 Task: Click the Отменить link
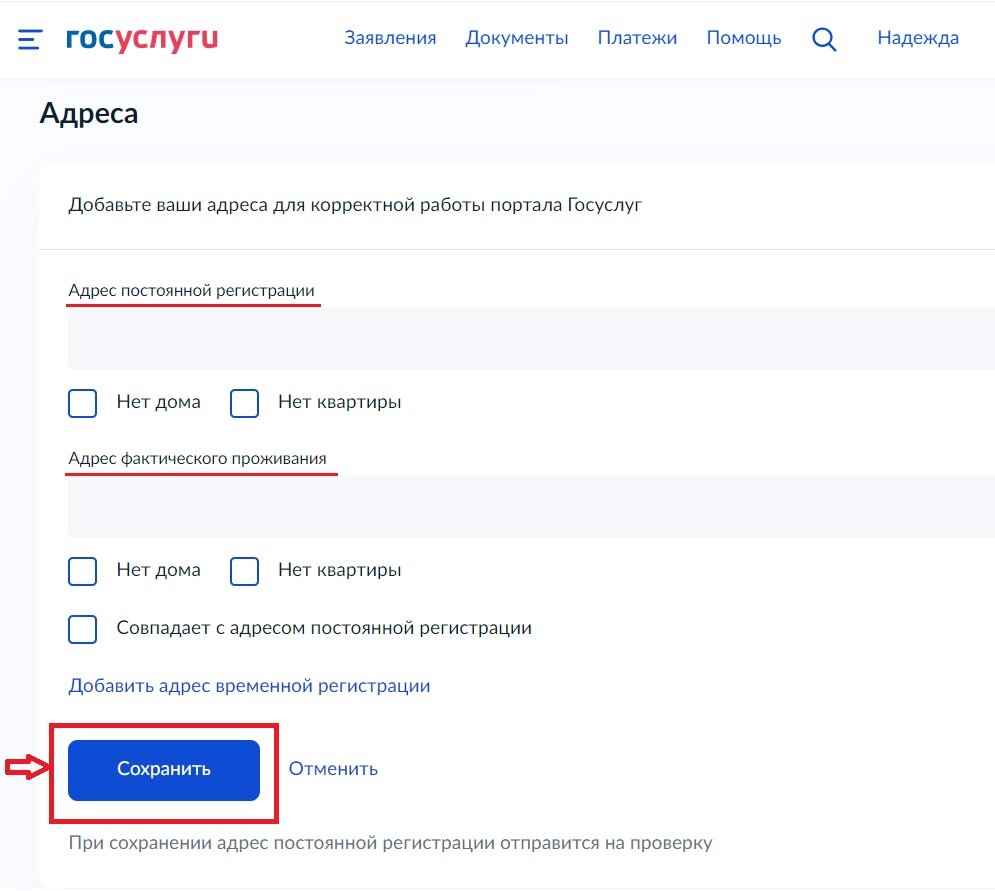point(333,768)
